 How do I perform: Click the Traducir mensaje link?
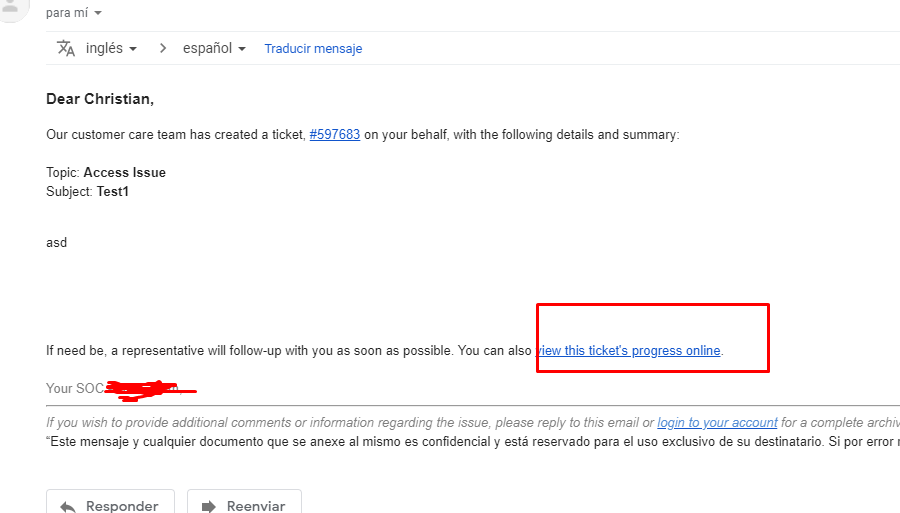coord(313,49)
